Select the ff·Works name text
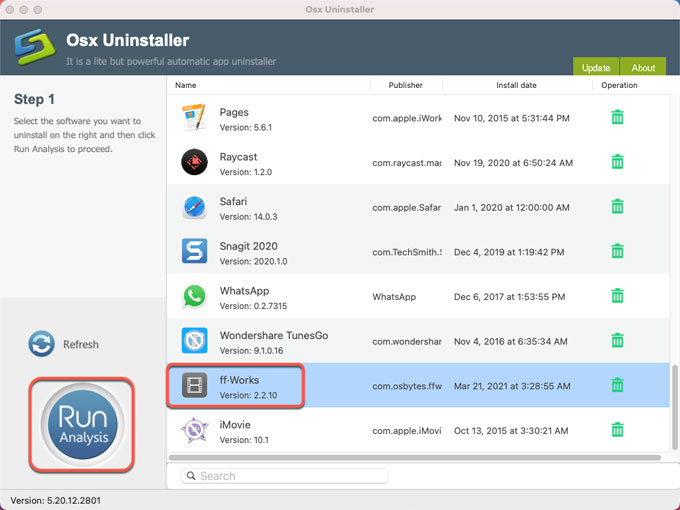Viewport: 680px width, 510px height. point(239,380)
